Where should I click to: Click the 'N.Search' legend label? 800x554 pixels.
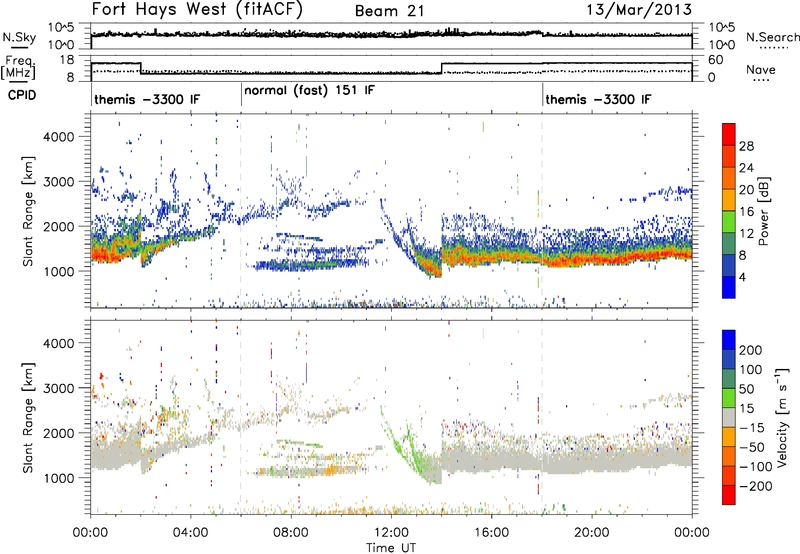773,37
